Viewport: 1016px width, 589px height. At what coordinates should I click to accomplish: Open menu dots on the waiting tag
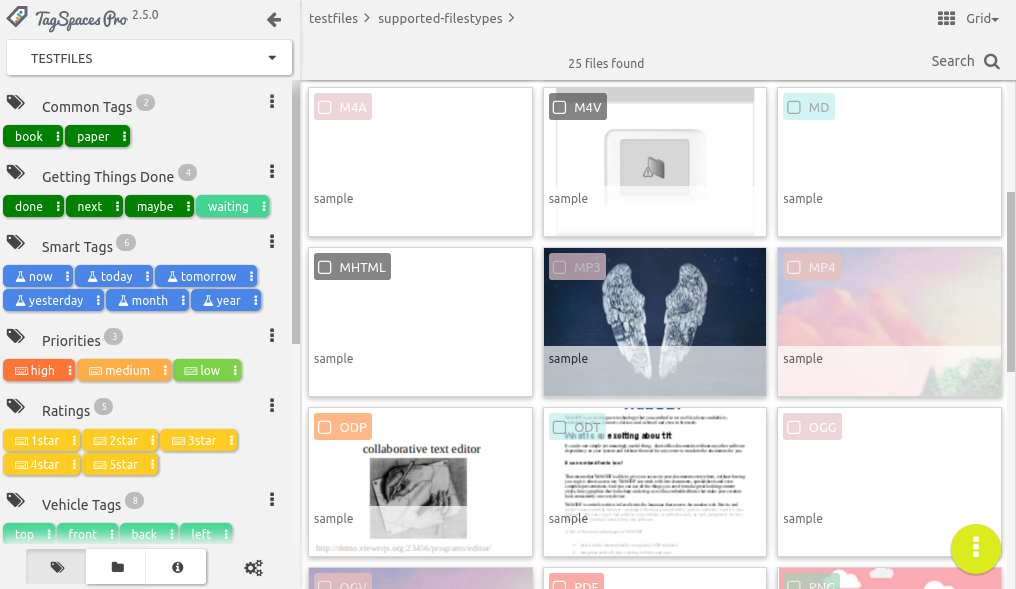click(x=264, y=206)
